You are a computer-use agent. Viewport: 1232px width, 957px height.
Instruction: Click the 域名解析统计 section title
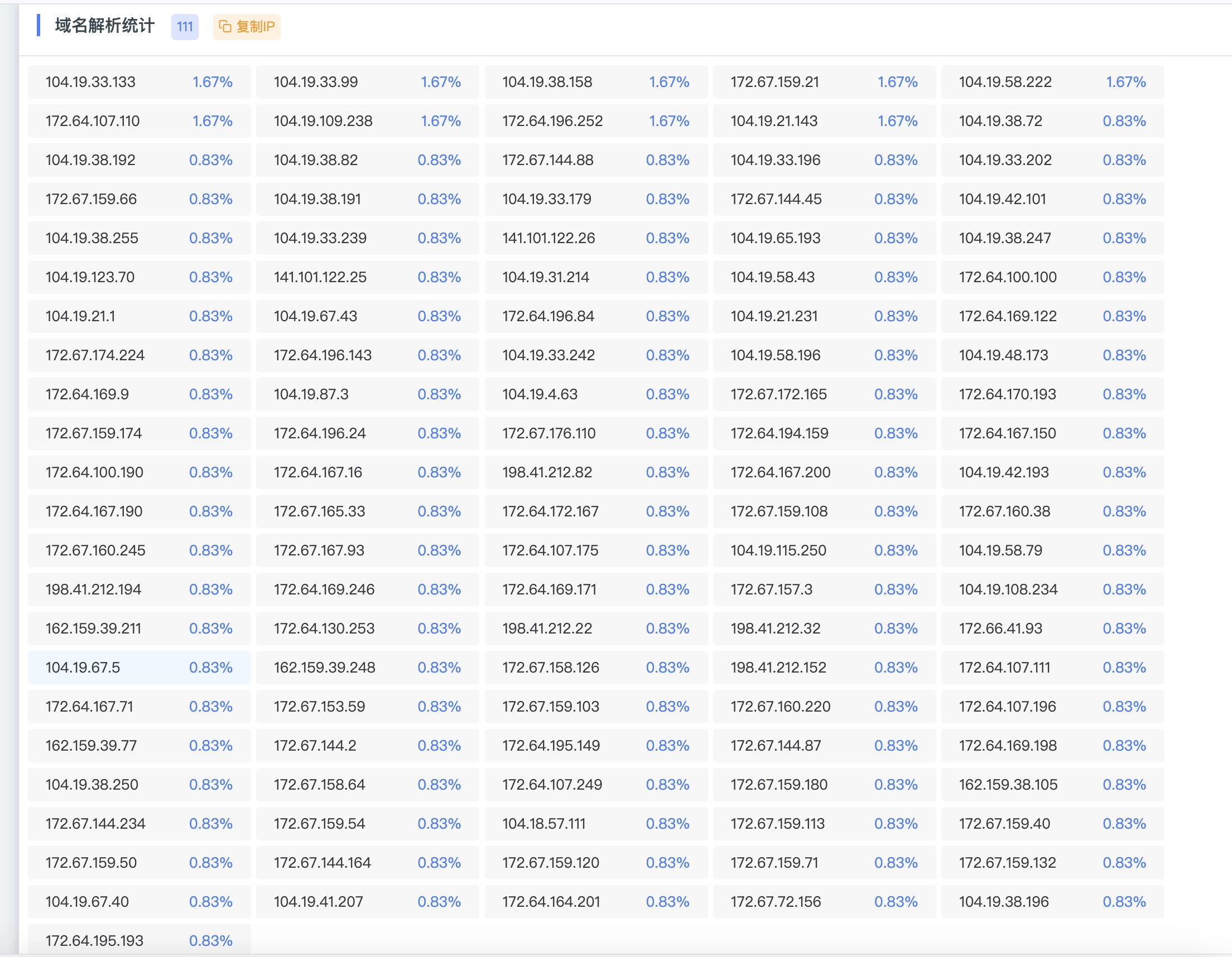click(x=104, y=26)
